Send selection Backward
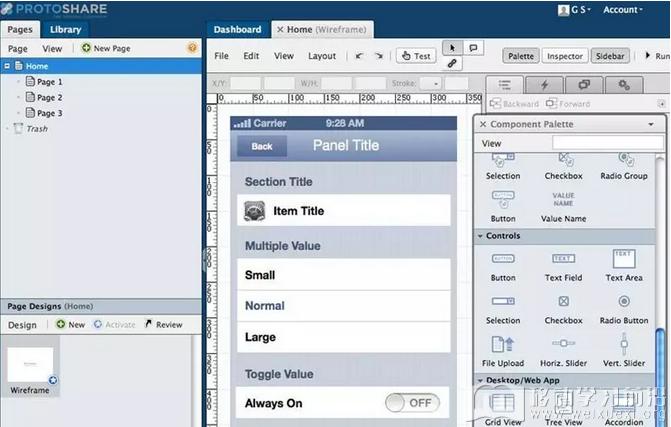This screenshot has width=671, height=427. [514, 104]
